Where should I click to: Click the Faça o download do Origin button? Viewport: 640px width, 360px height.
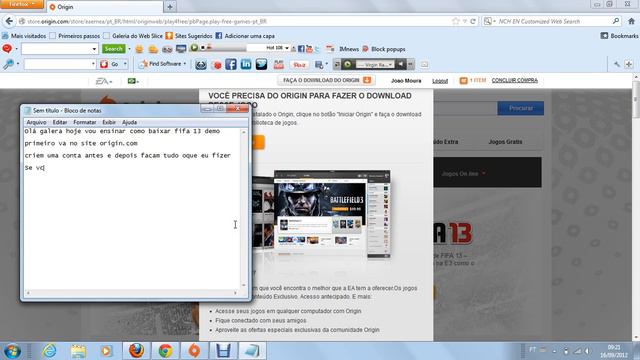[x=327, y=80]
